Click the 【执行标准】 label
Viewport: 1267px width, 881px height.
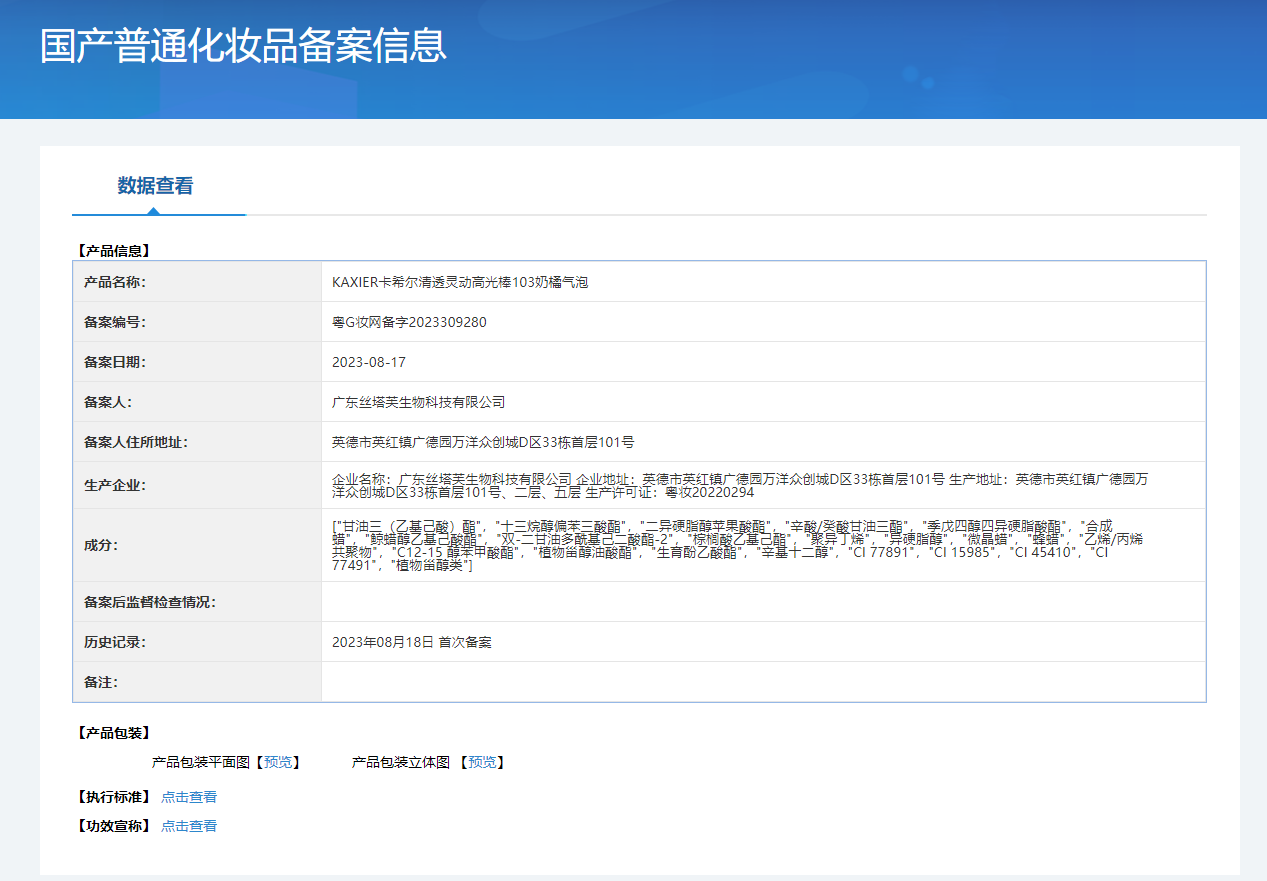112,797
